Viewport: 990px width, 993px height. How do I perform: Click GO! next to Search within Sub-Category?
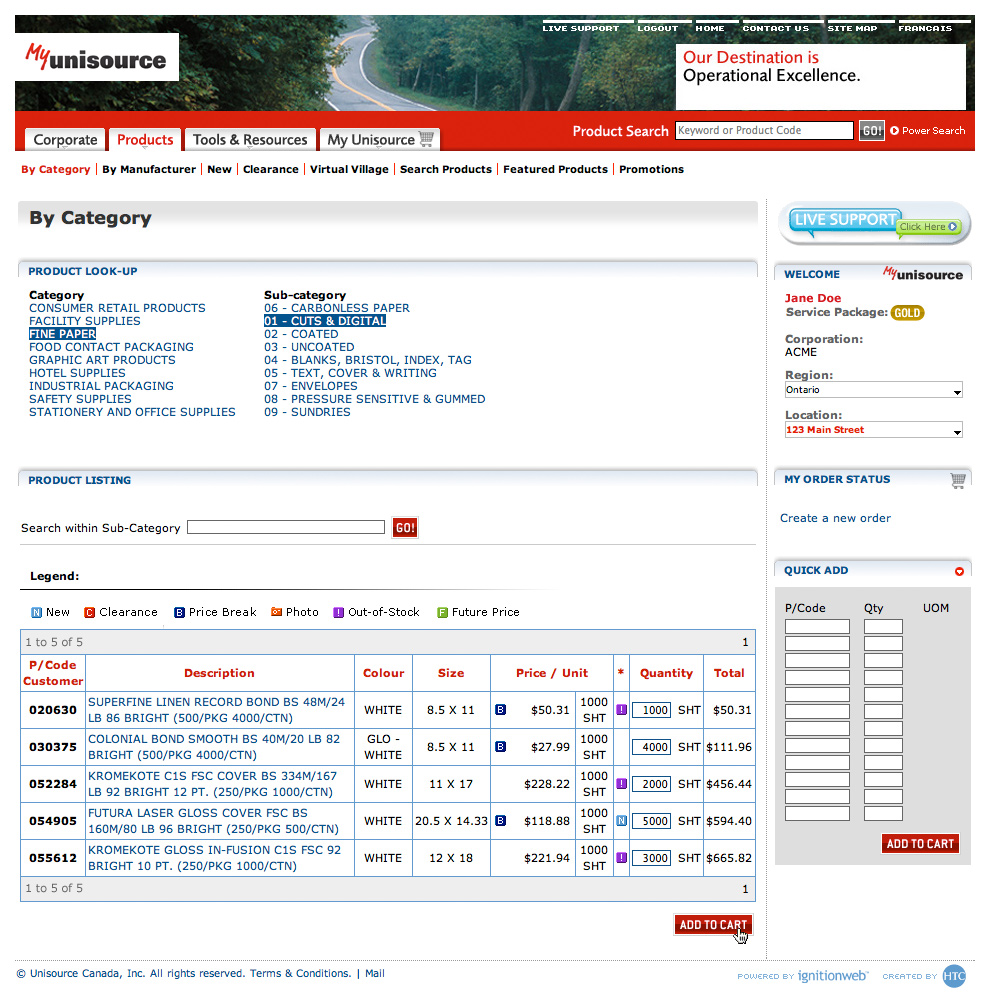tap(405, 528)
